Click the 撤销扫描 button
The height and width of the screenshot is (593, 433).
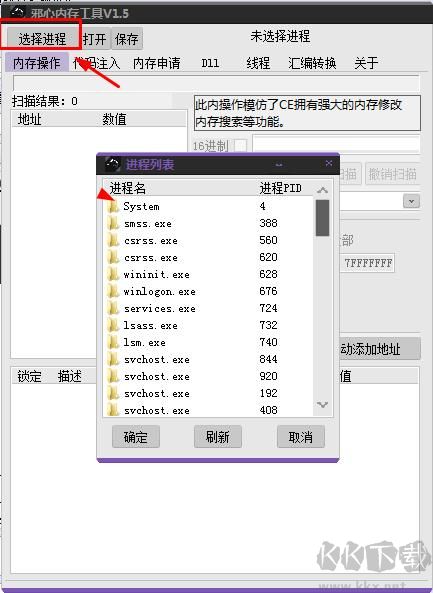(x=393, y=174)
